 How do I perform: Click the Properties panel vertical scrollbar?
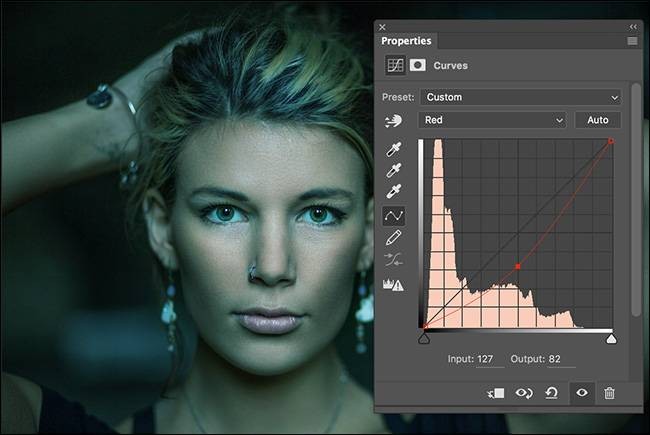(x=636, y=200)
